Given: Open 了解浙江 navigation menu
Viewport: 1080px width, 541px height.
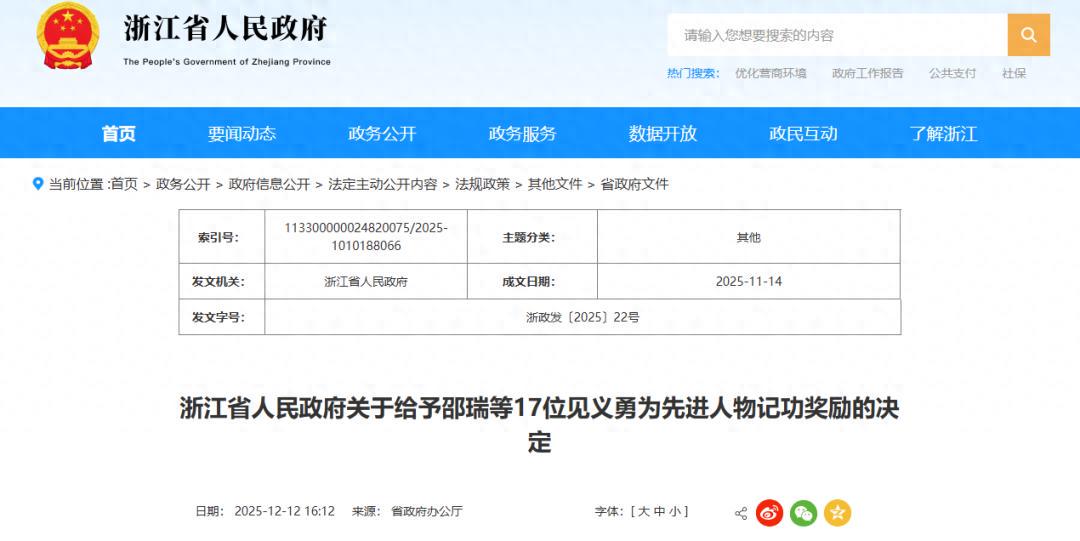Looking at the screenshot, I should [943, 134].
